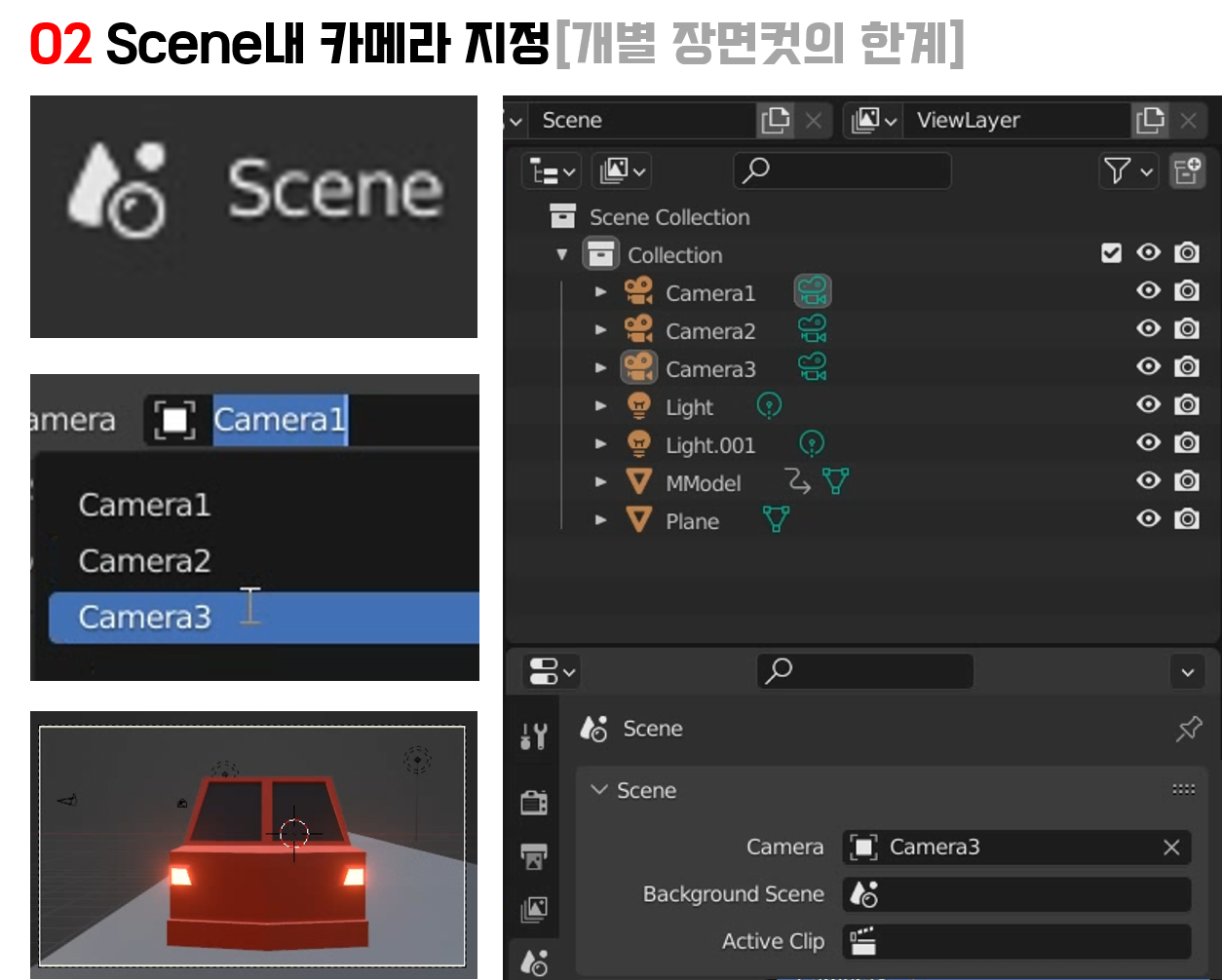The width and height of the screenshot is (1222, 980).
Task: Click green light data icon beside Light
Action: (x=769, y=404)
